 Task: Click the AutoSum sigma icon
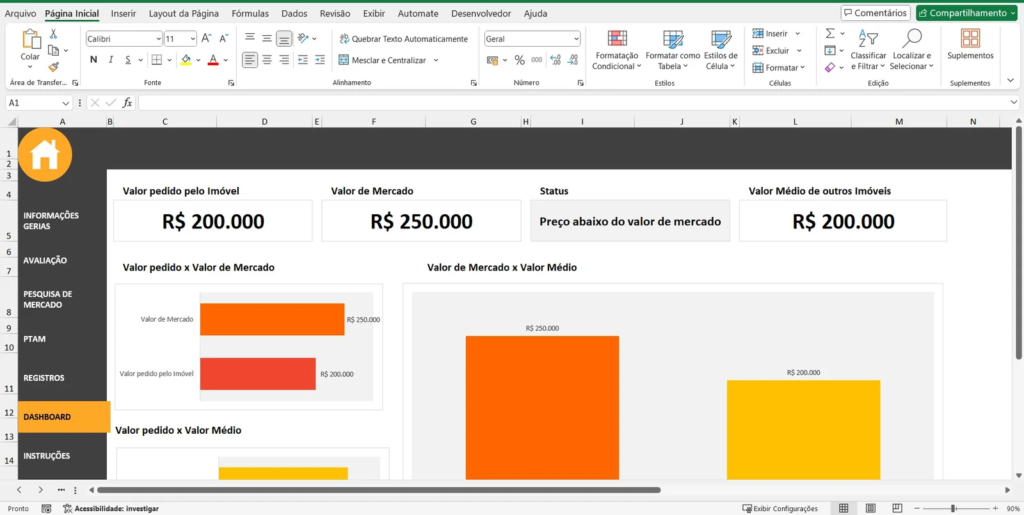coord(830,34)
